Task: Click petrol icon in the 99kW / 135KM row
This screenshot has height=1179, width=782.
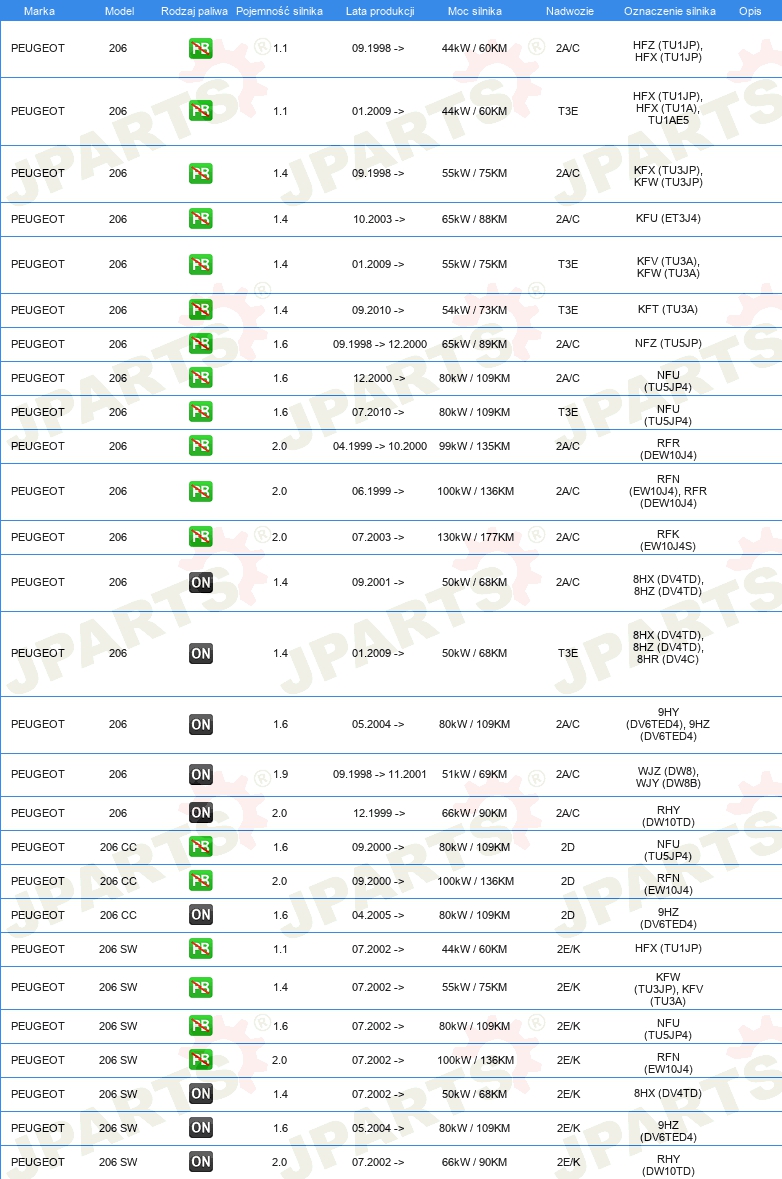Action: coord(200,446)
